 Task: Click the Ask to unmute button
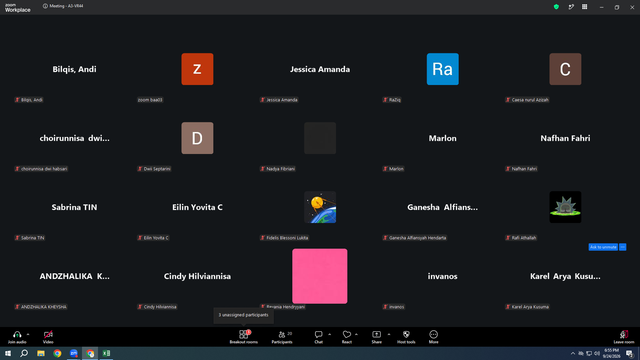point(603,247)
